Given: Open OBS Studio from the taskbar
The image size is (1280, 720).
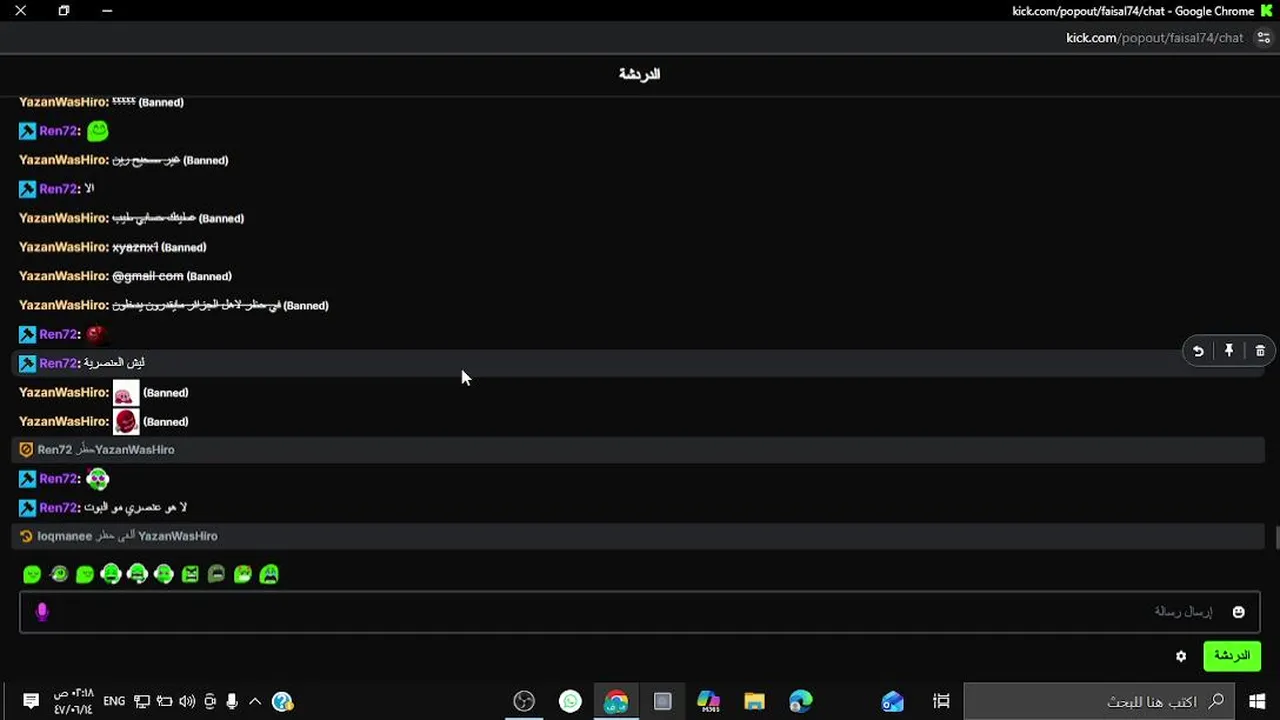Looking at the screenshot, I should [x=524, y=701].
